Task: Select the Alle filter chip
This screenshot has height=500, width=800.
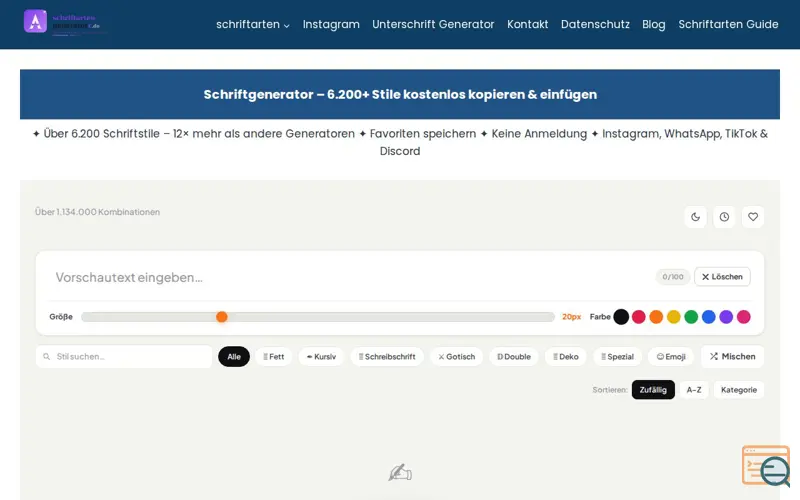Action: (234, 357)
